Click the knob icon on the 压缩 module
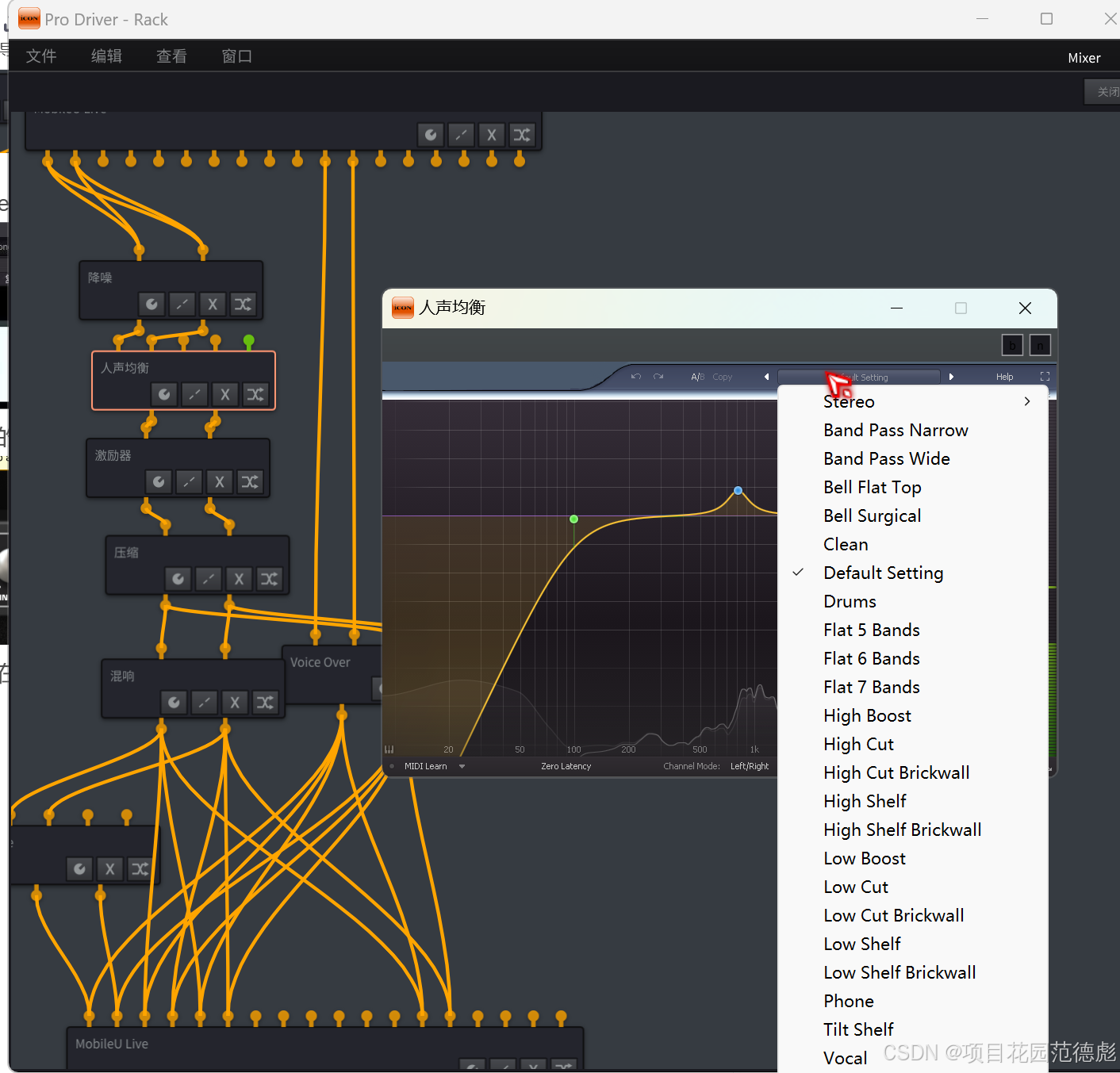1120x1073 pixels. click(178, 579)
